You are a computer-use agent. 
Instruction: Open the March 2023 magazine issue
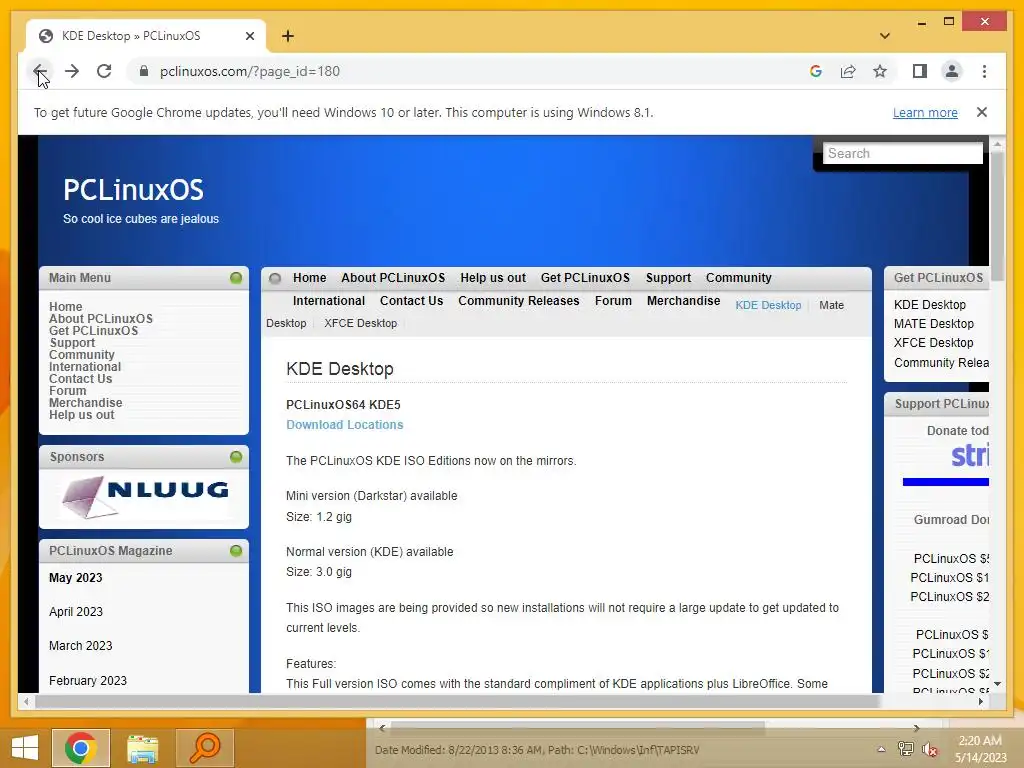(x=80, y=646)
